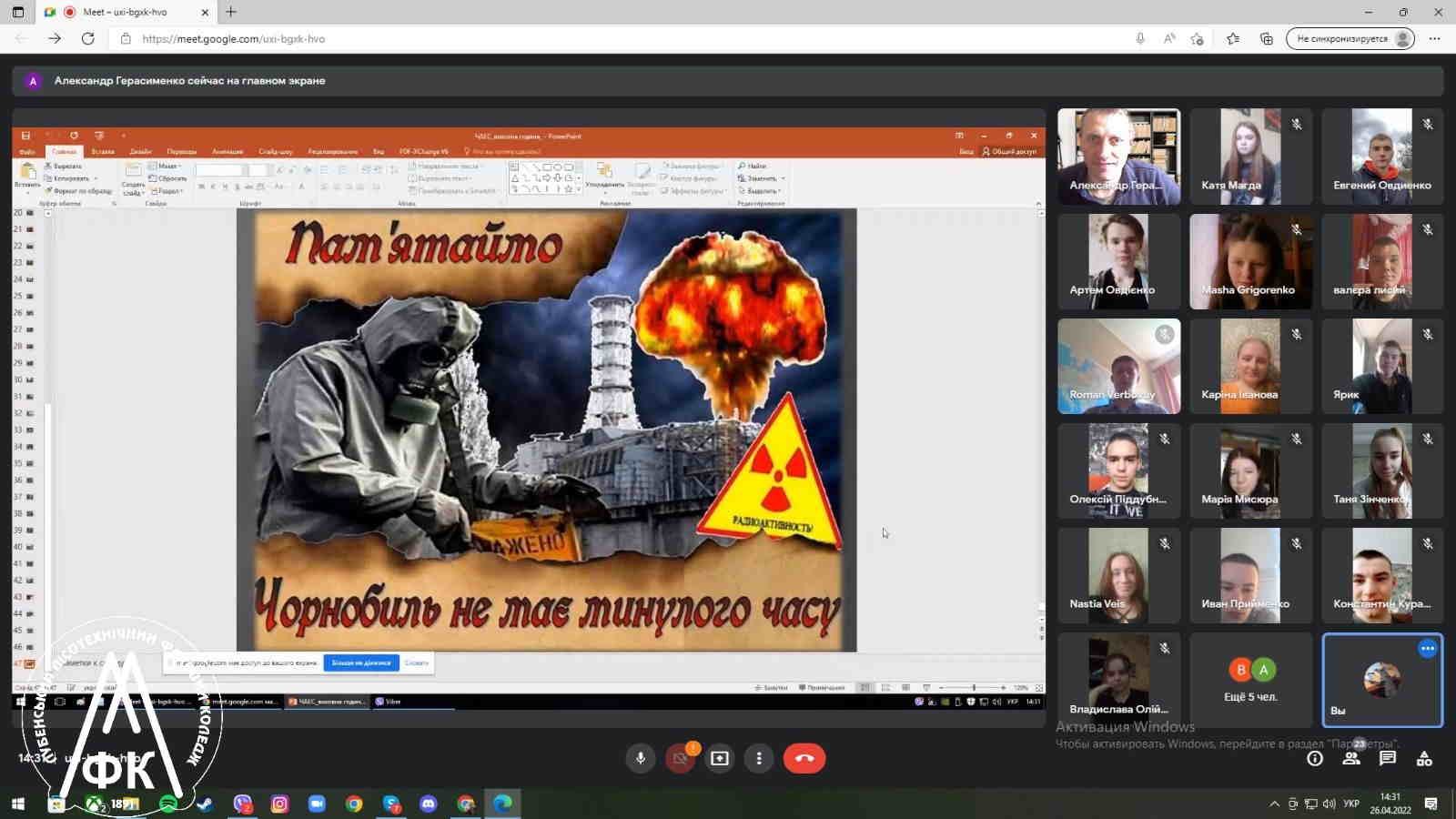
Task: Launch Spotify from the taskbar
Action: click(x=168, y=804)
